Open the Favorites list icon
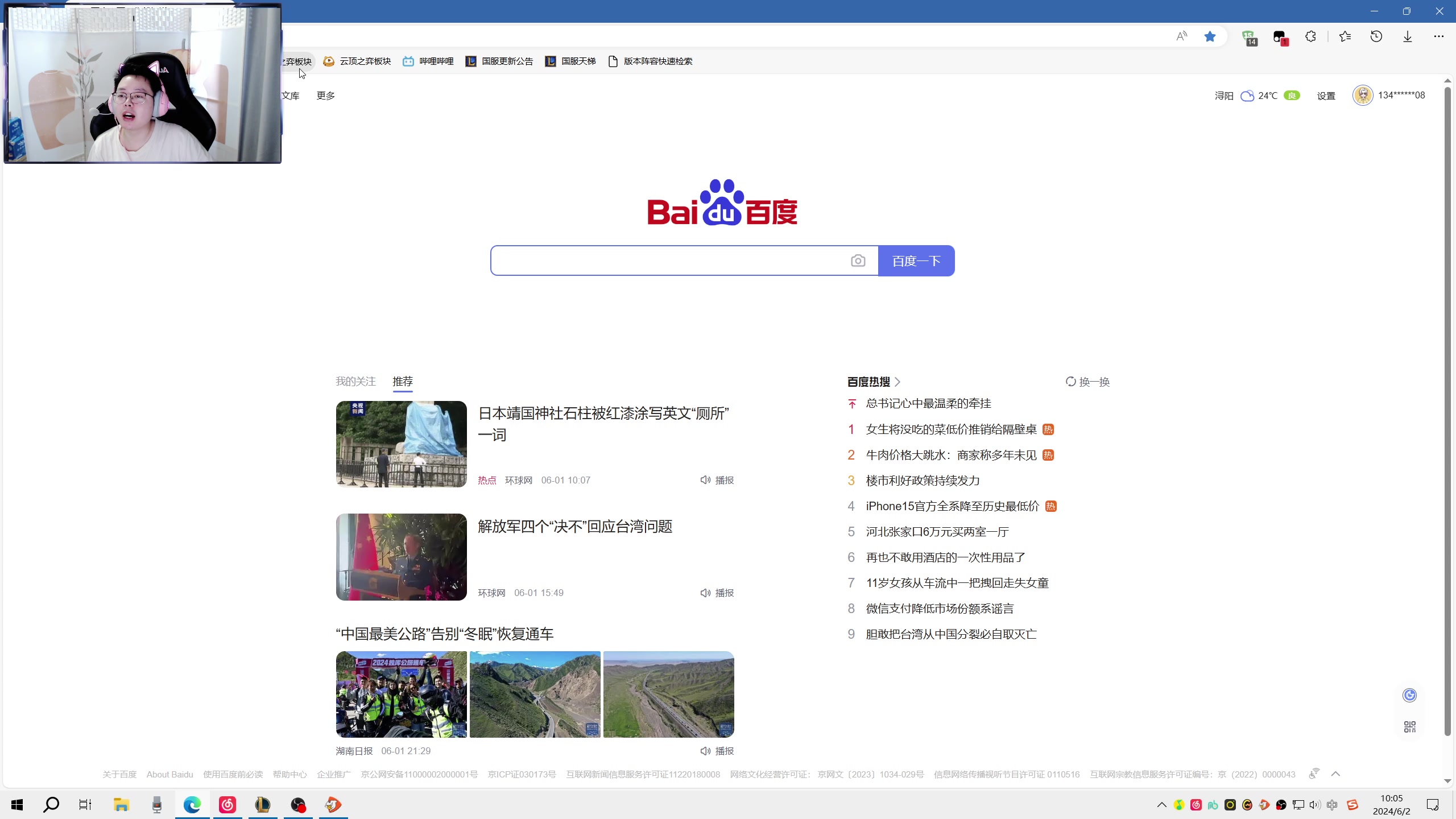Image resolution: width=1456 pixels, height=819 pixels. [x=1345, y=36]
